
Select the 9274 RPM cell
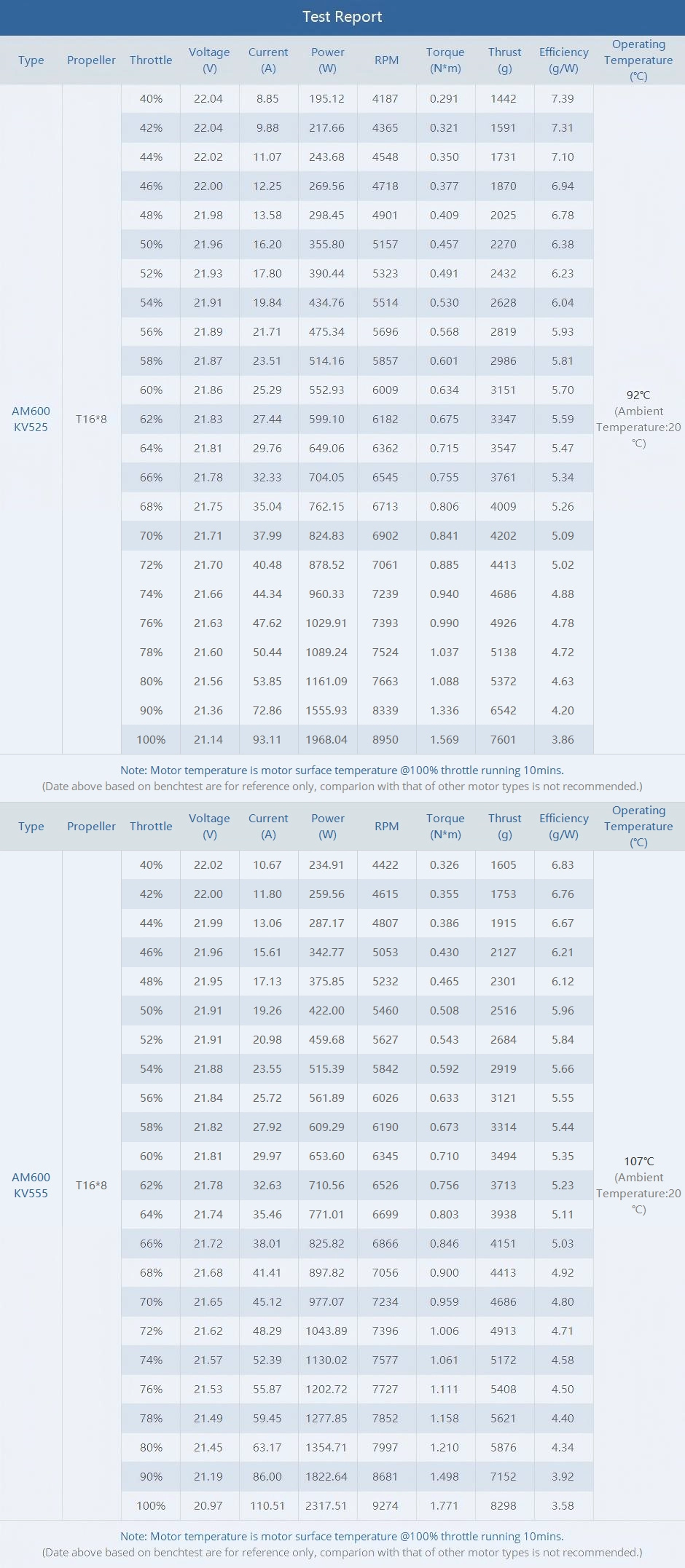(x=385, y=1505)
